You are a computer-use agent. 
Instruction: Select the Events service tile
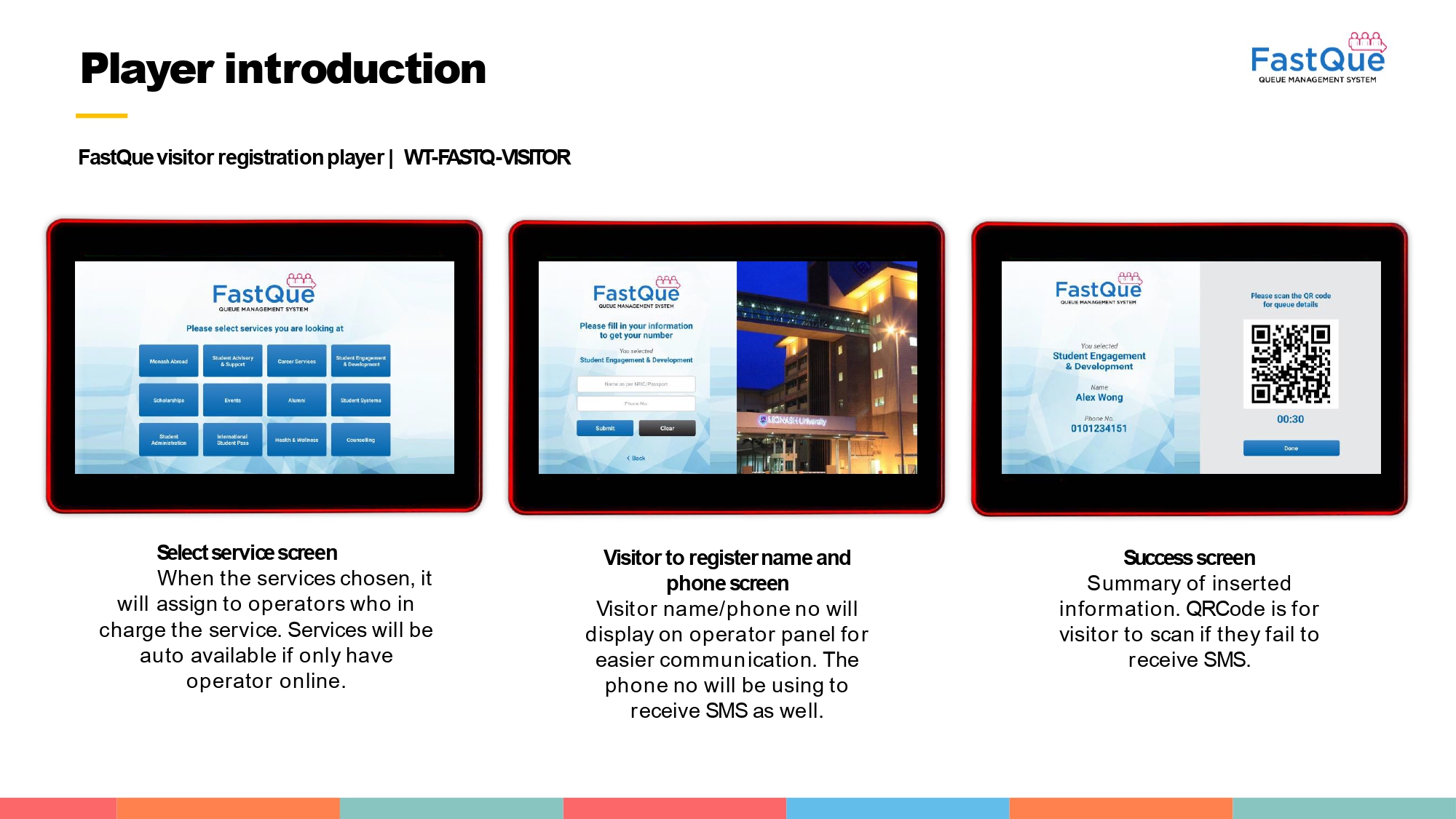point(232,400)
